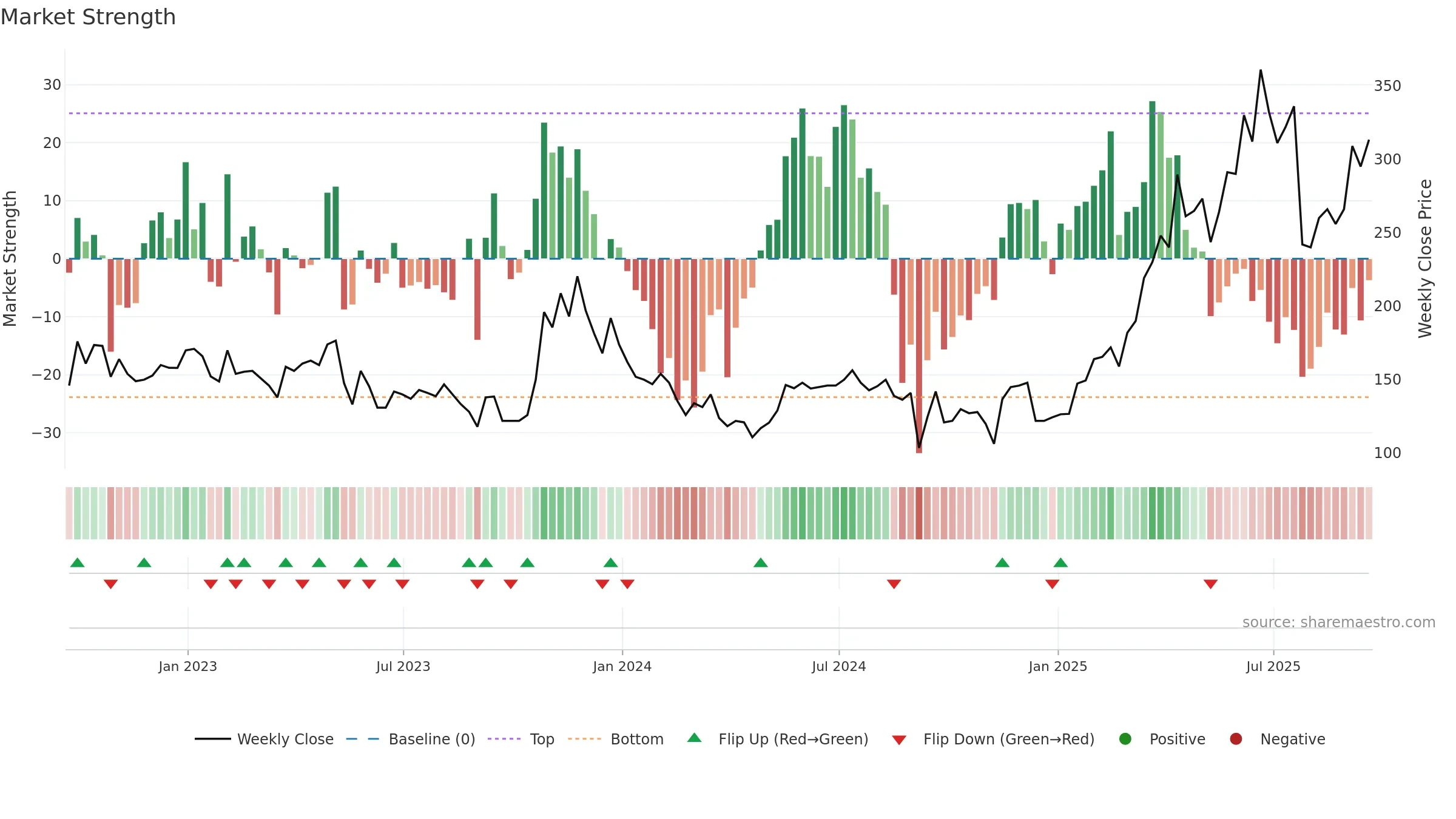
Task: Click the flip-down triangle just before Jan 2025
Action: click(x=1053, y=584)
